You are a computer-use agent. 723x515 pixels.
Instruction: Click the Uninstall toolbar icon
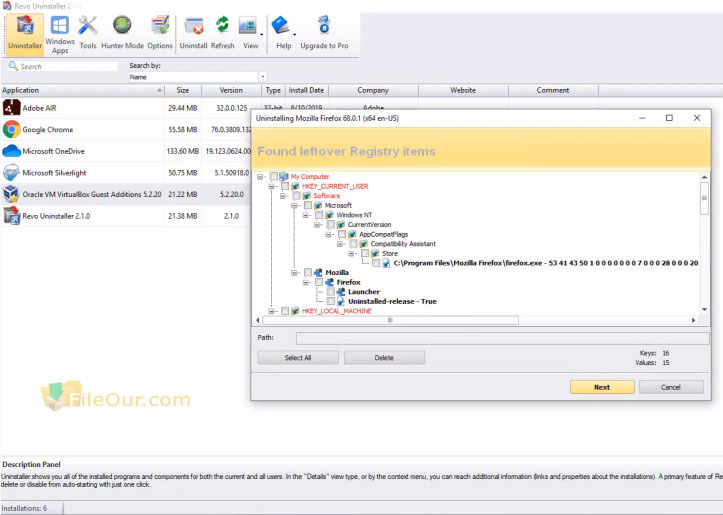click(193, 33)
